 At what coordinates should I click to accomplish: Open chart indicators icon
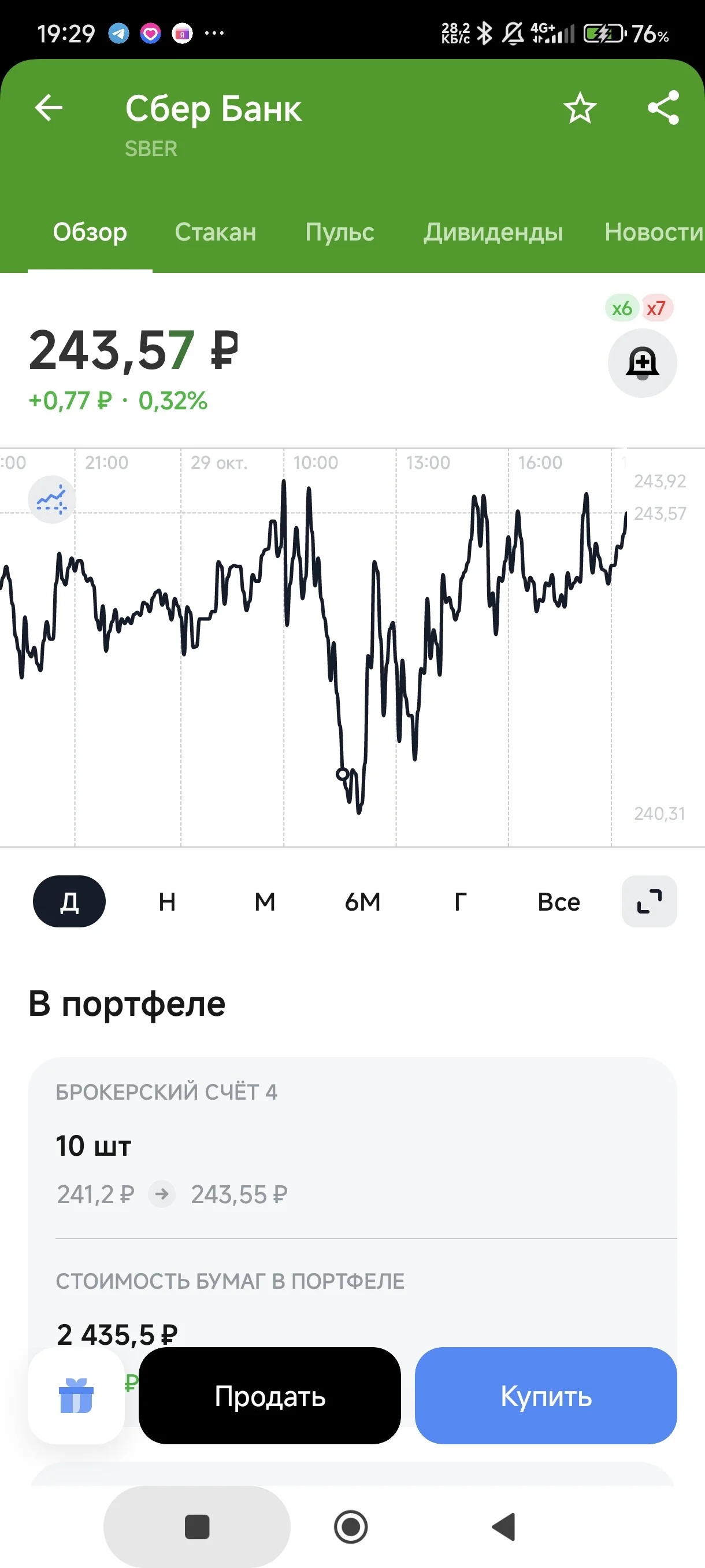(x=51, y=500)
